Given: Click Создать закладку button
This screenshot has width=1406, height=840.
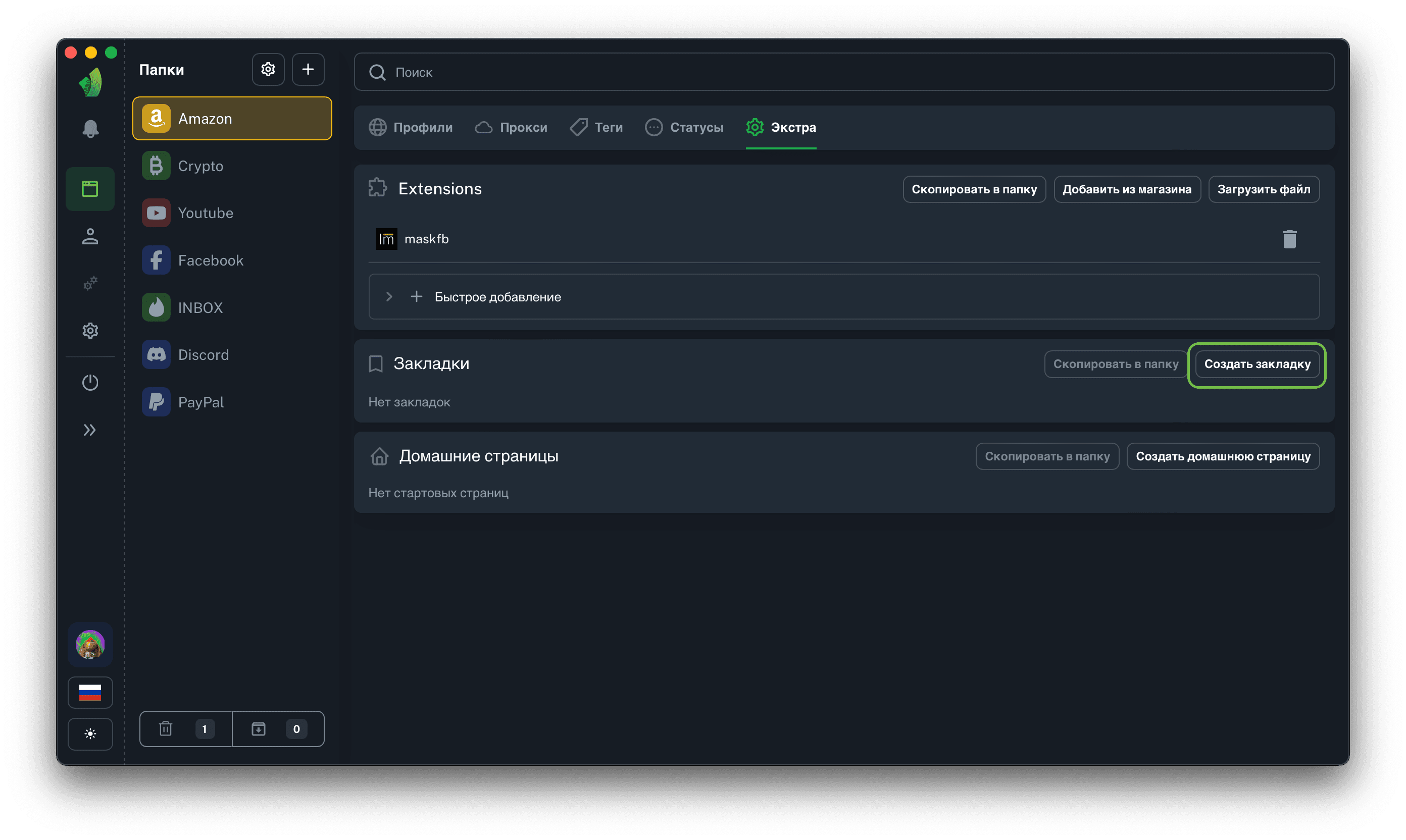Looking at the screenshot, I should pyautogui.click(x=1257, y=364).
